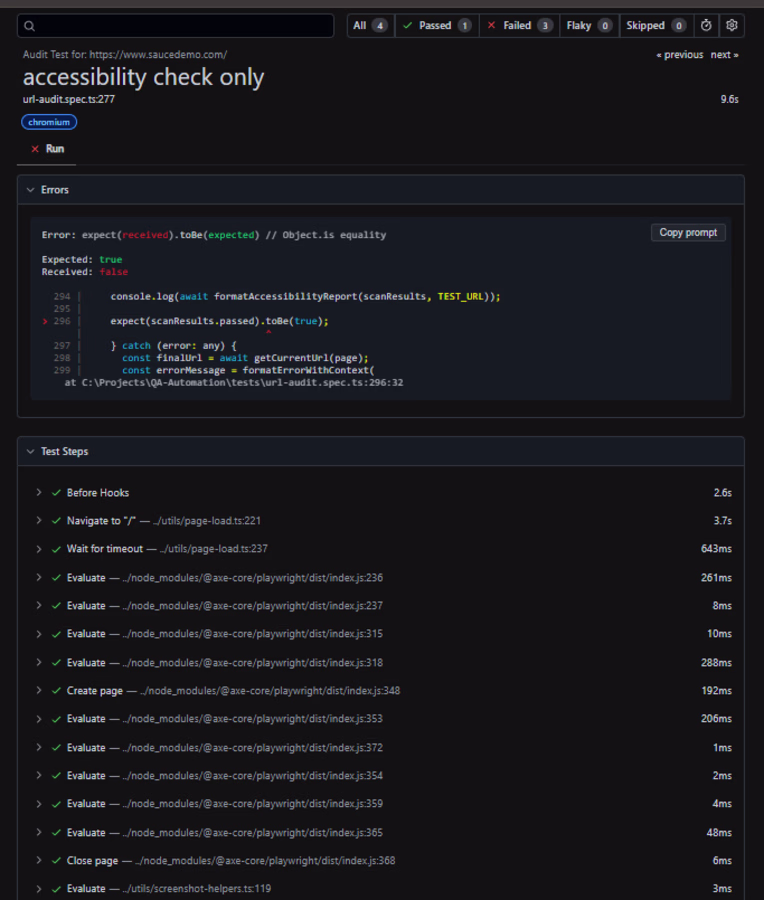Click Copy prompt button
The image size is (764, 900).
coord(688,232)
